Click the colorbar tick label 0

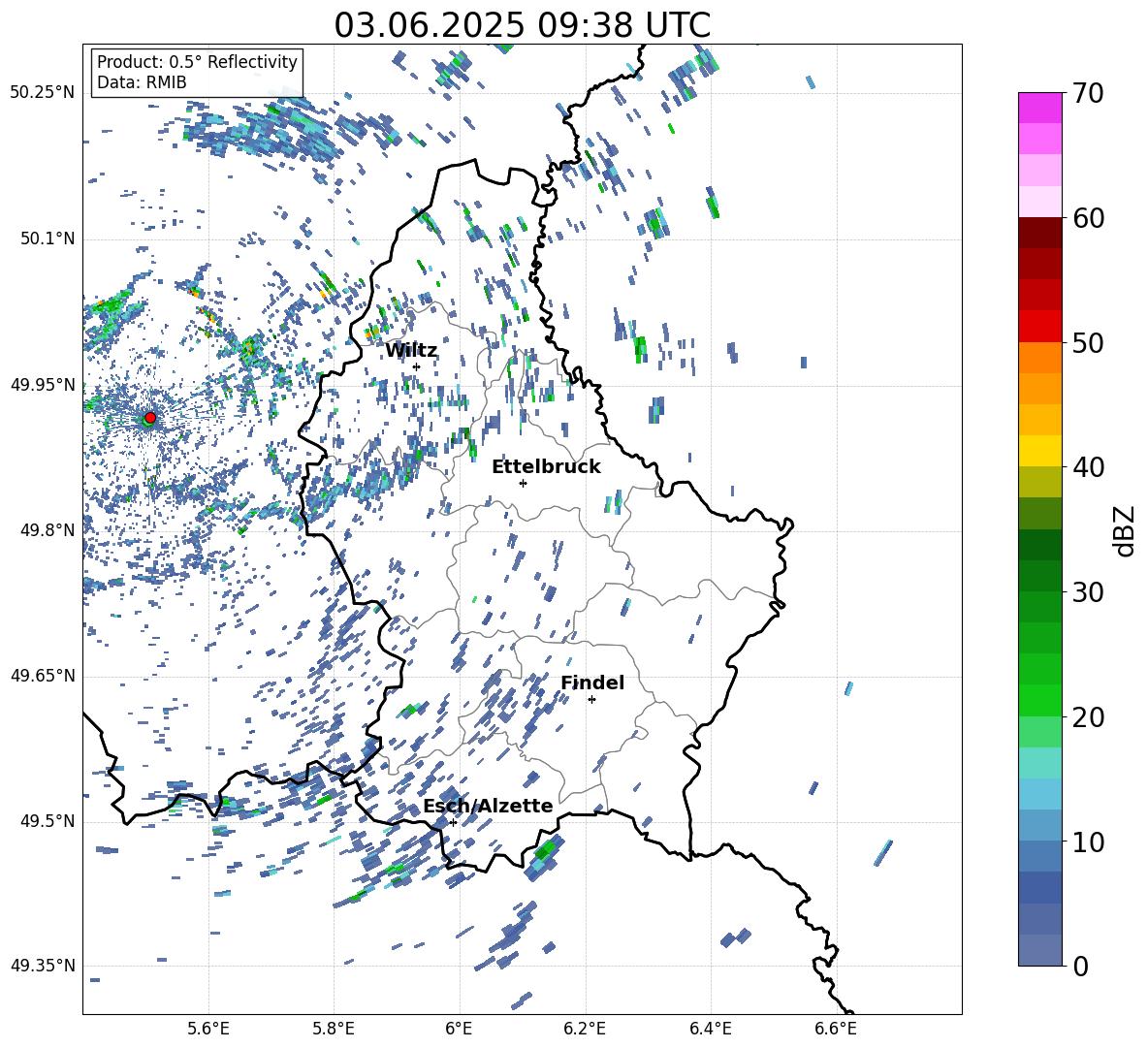pyautogui.click(x=1080, y=967)
